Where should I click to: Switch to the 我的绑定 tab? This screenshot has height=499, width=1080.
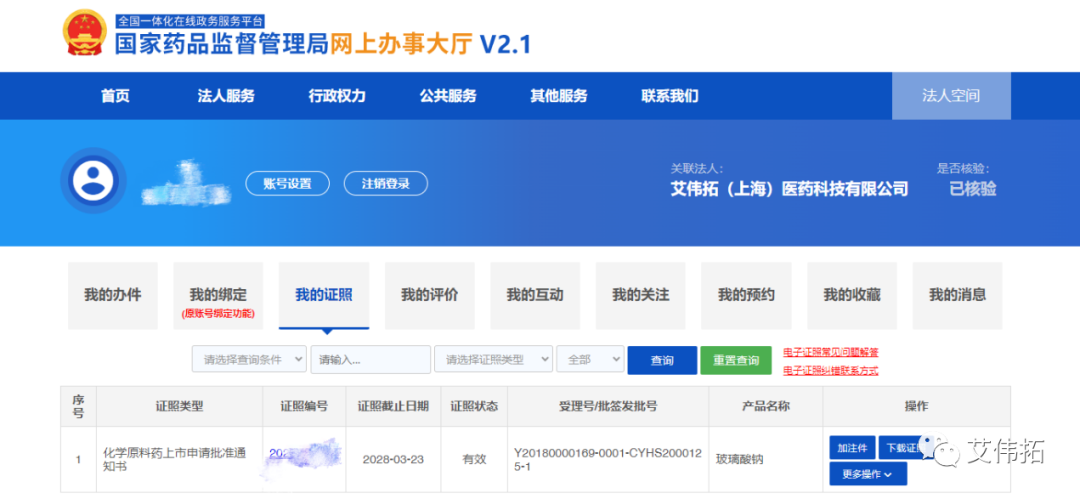coord(218,295)
